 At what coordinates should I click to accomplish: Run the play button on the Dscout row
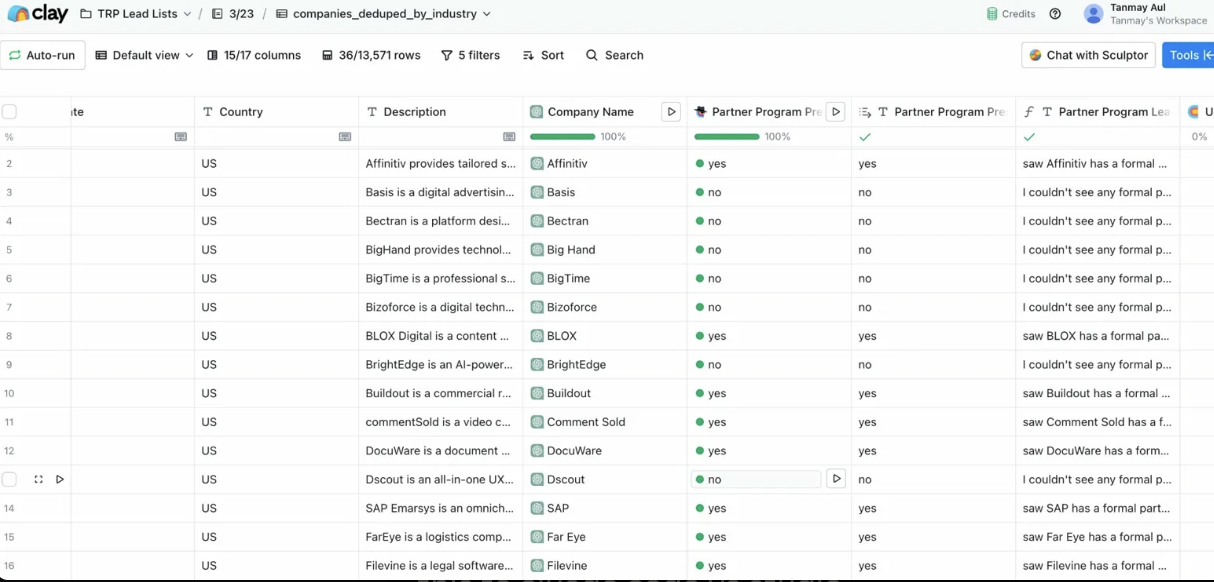(60, 480)
